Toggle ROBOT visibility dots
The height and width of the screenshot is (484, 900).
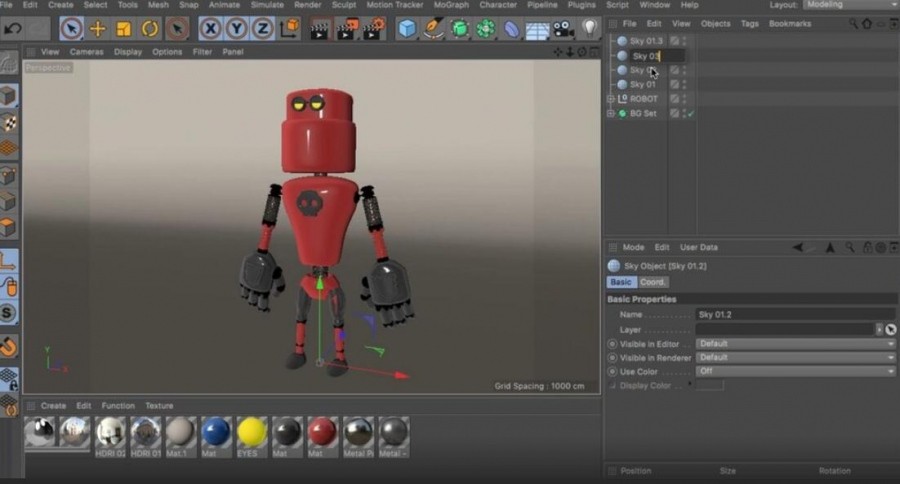pos(684,99)
